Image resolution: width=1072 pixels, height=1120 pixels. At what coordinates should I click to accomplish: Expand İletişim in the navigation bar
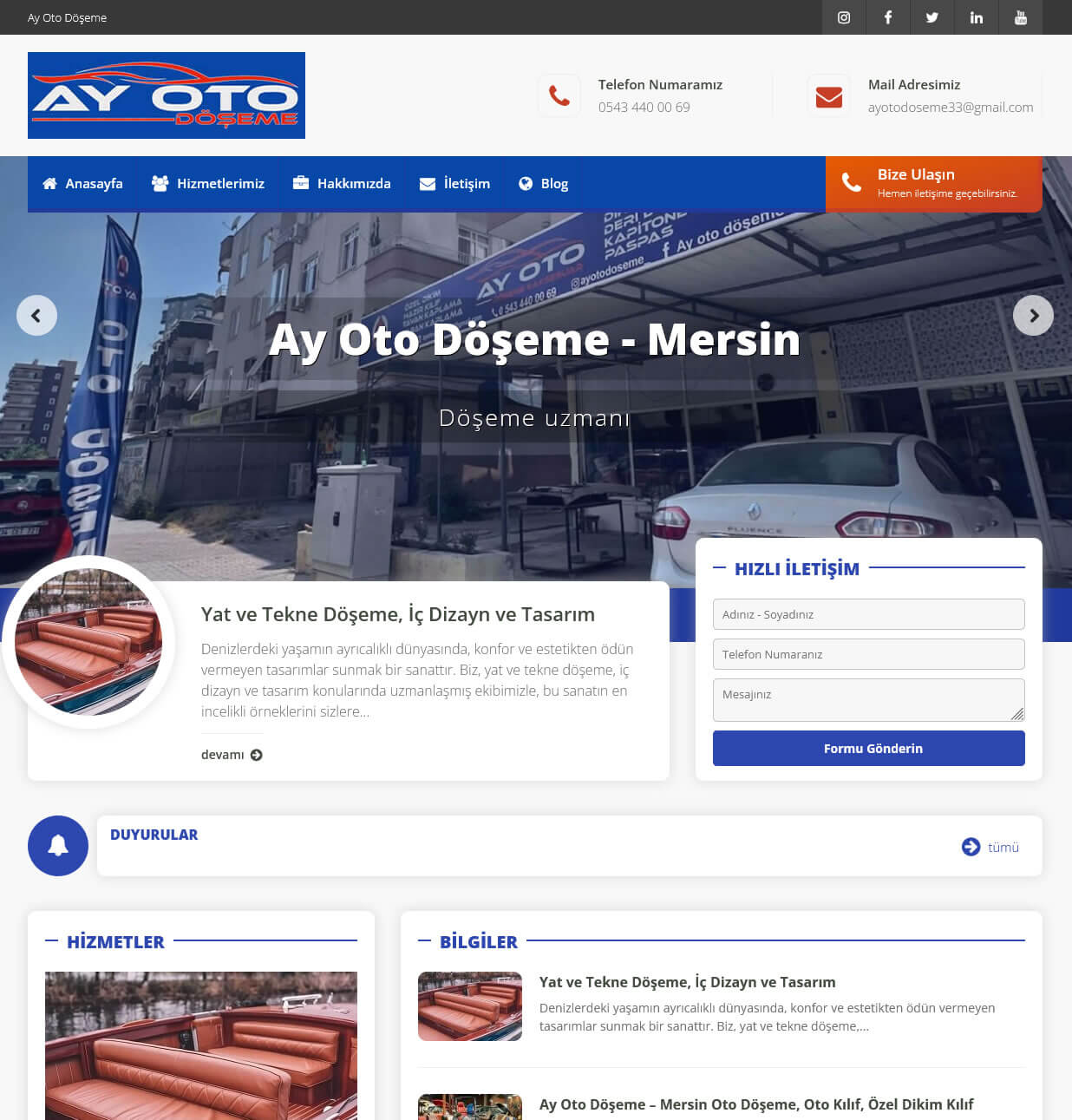pos(454,183)
